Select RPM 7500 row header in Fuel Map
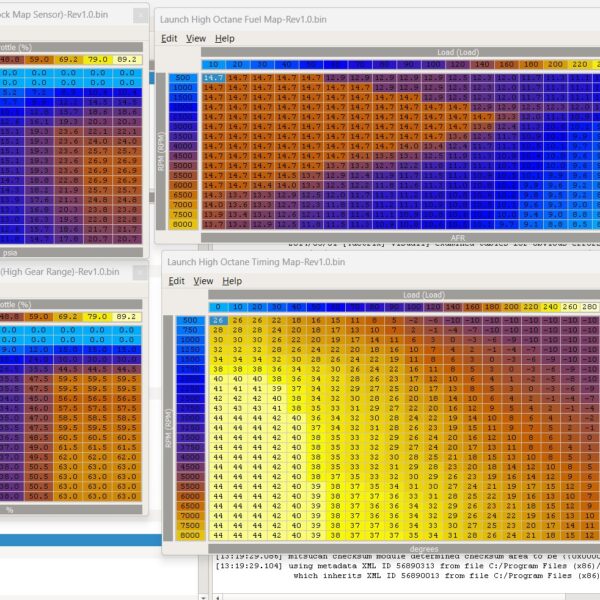600x600 pixels. tap(183, 215)
